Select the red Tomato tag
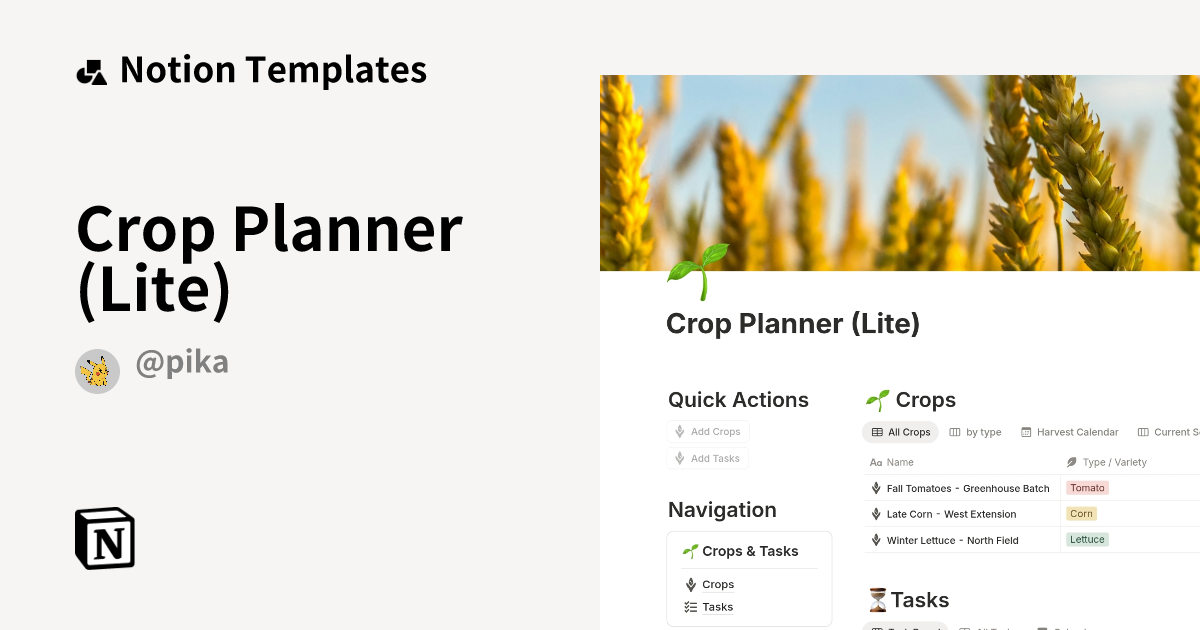 (x=1087, y=488)
